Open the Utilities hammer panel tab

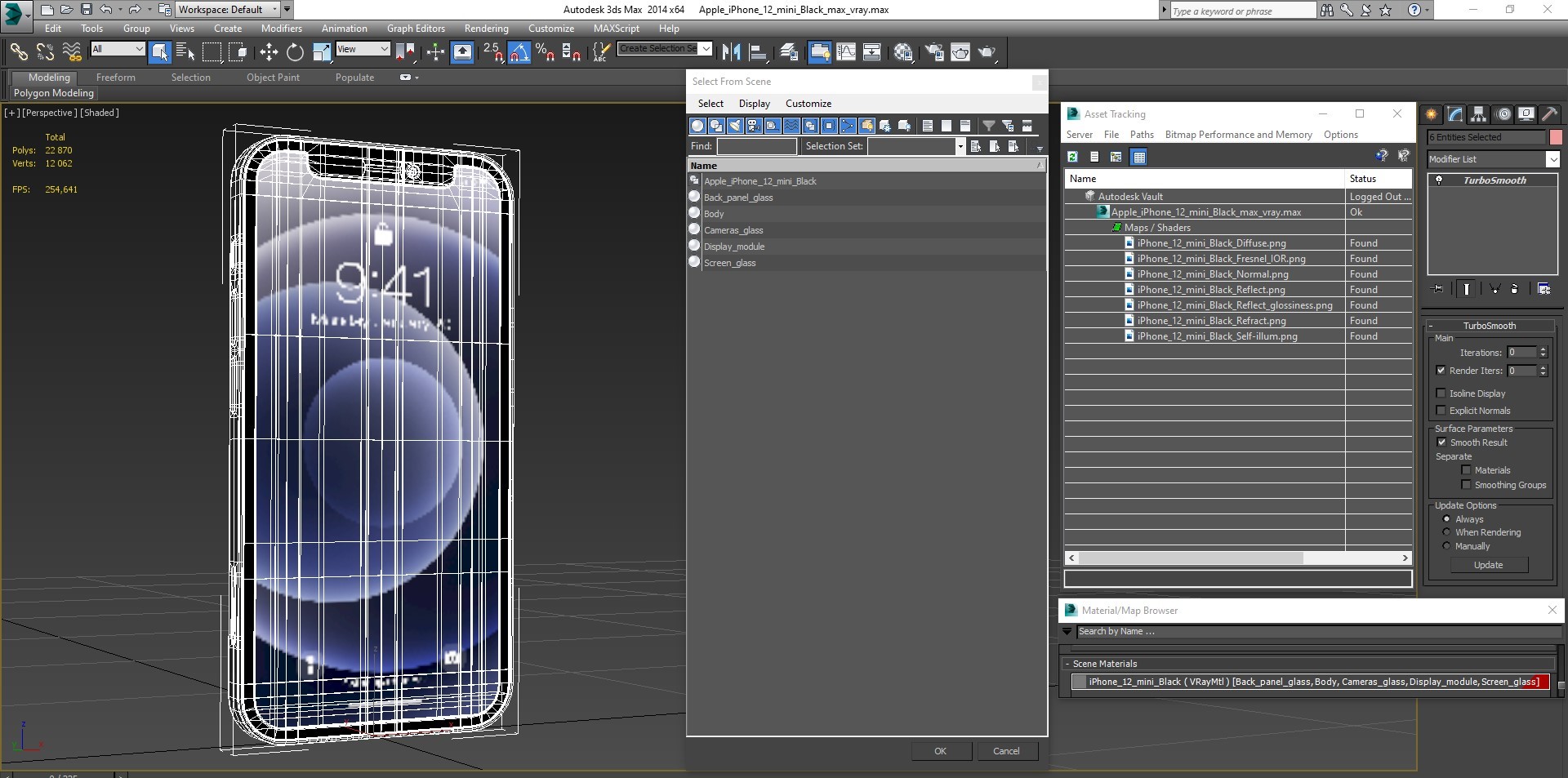[1549, 114]
